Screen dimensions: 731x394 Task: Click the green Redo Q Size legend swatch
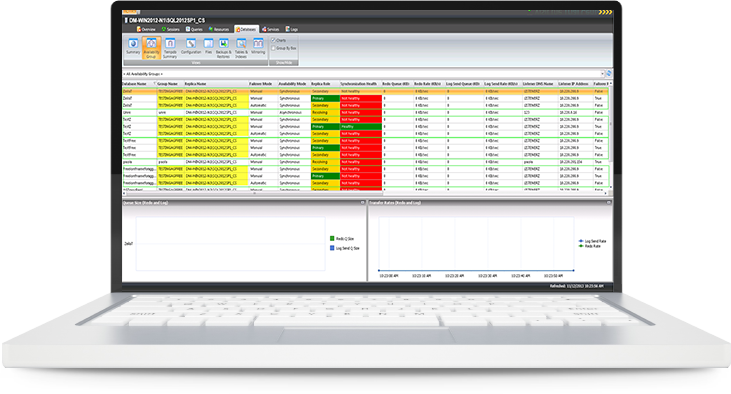click(332, 239)
